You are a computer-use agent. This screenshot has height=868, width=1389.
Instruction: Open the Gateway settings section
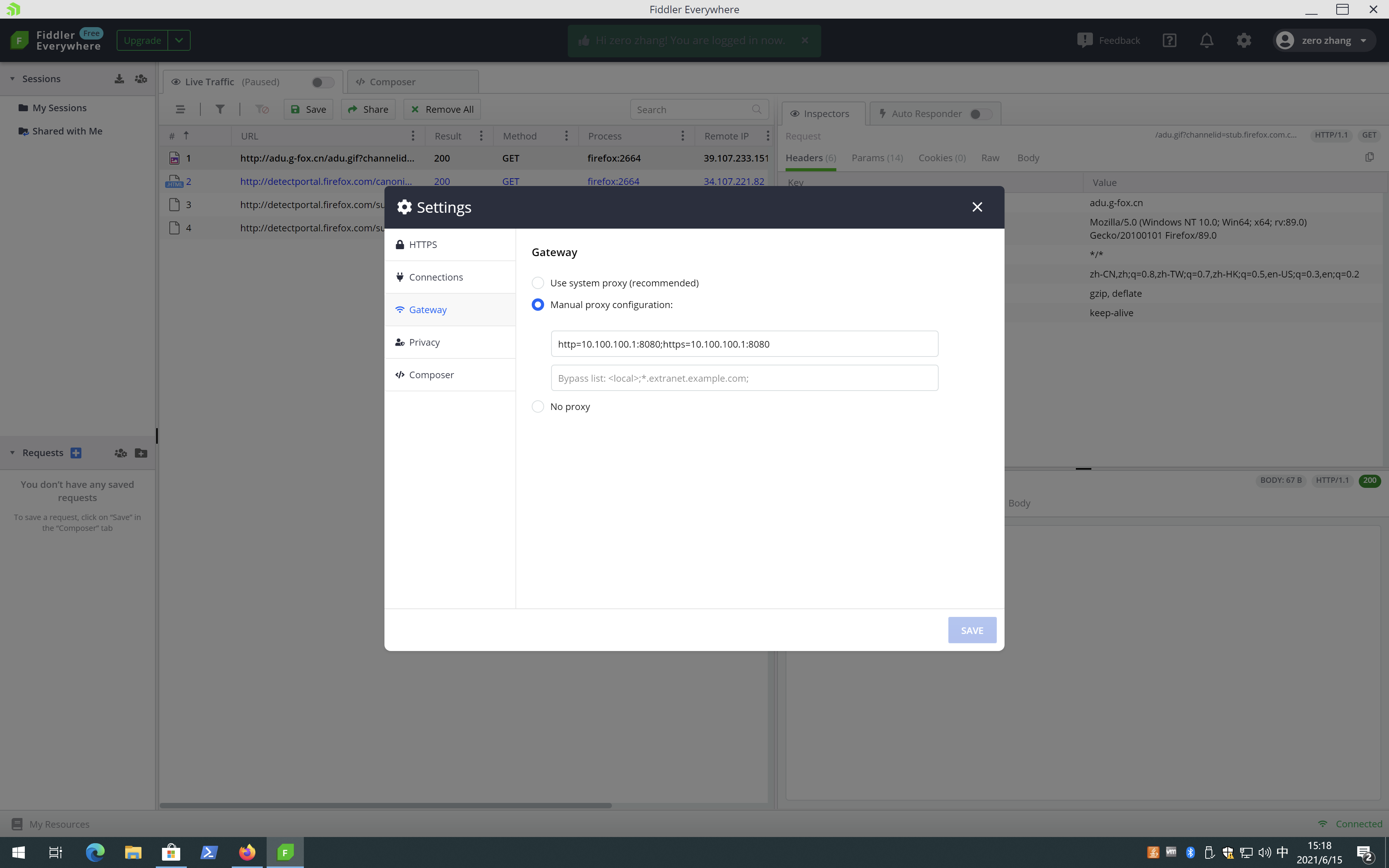450,310
